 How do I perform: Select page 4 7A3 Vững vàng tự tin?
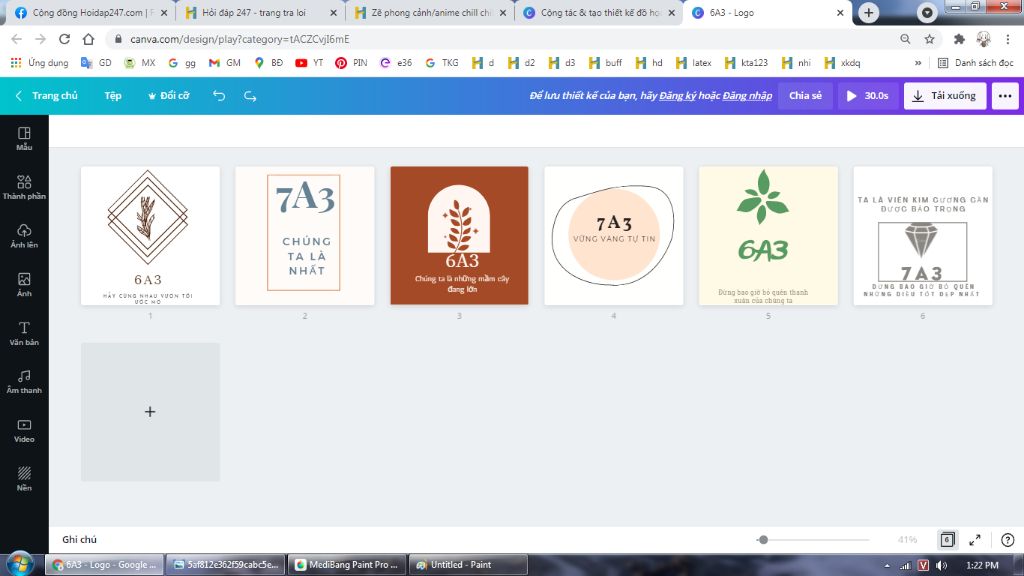pyautogui.click(x=614, y=236)
